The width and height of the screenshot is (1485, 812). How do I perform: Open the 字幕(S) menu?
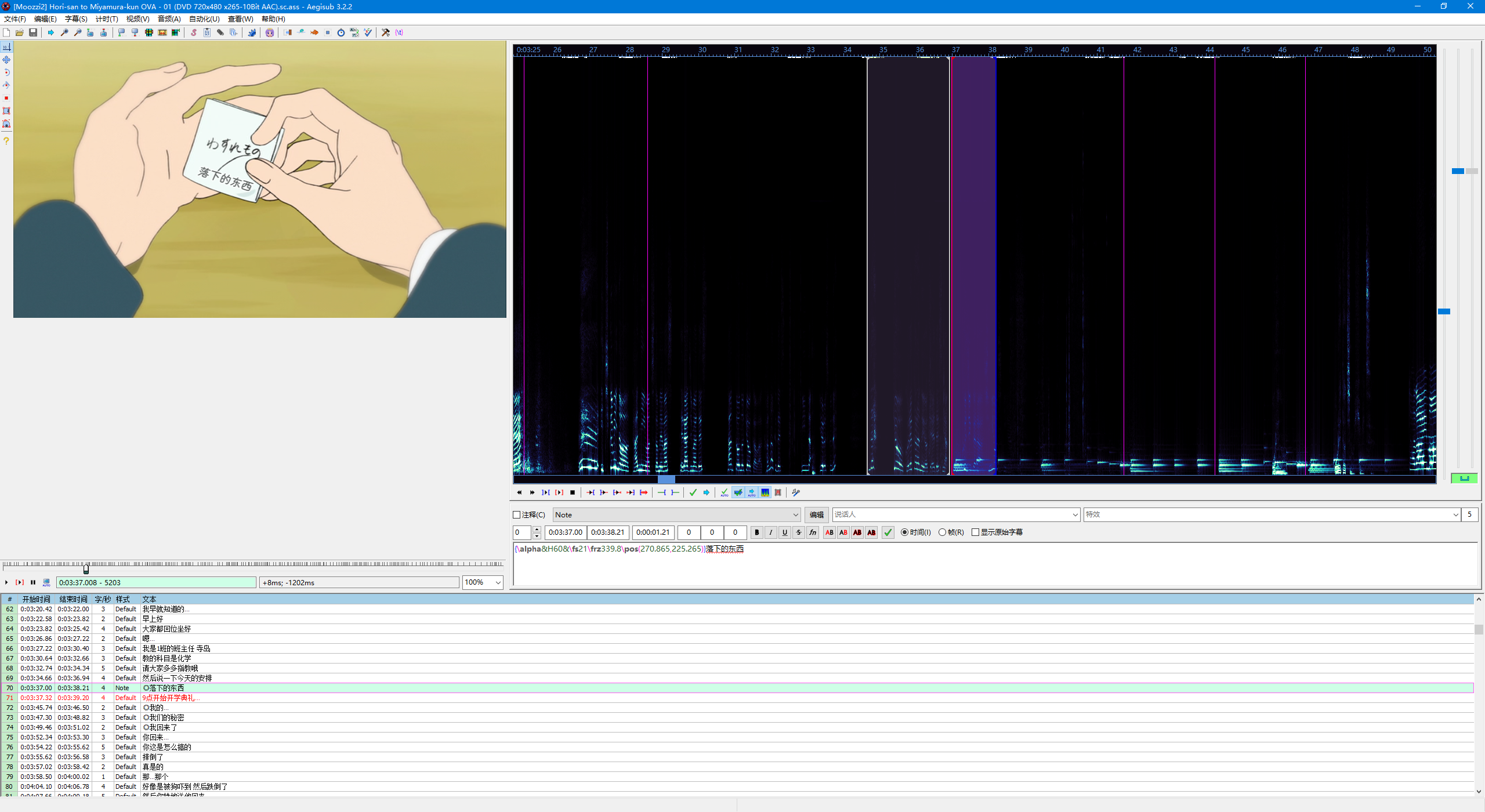pos(76,19)
